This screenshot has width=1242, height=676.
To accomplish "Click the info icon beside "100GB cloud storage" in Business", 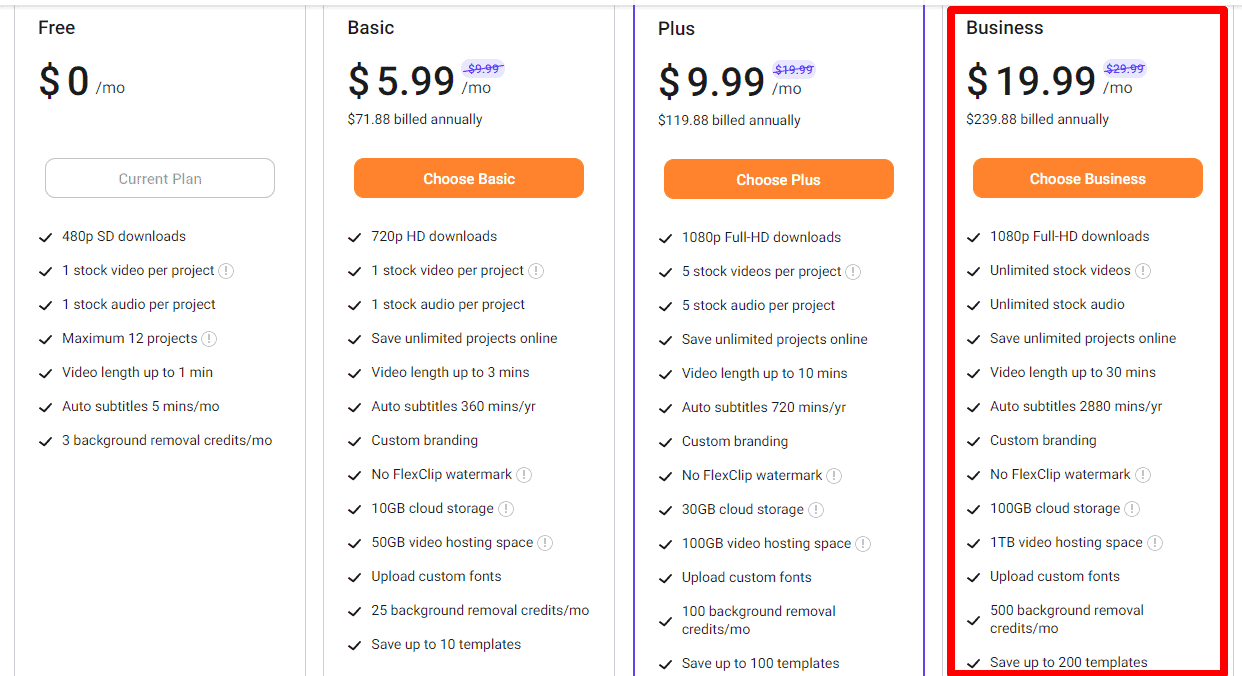I will tap(1131, 508).
